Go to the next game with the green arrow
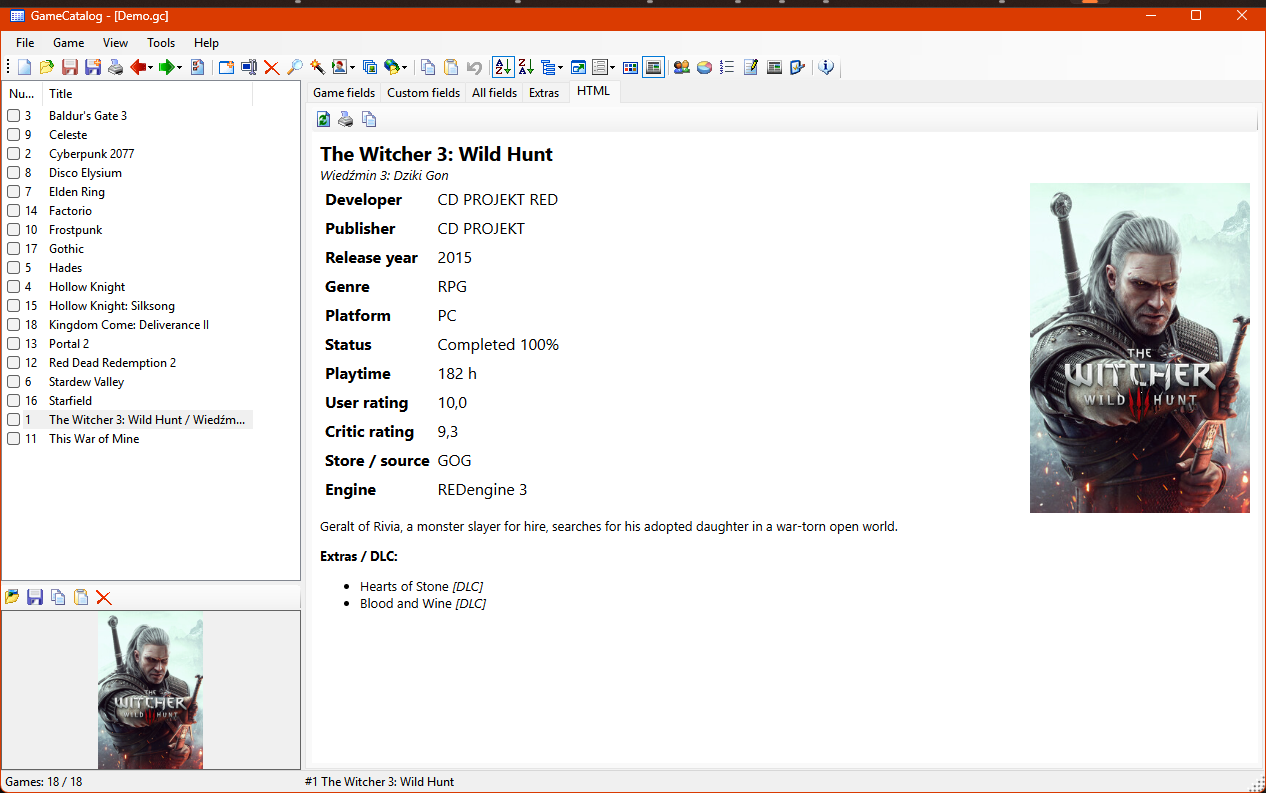Viewport: 1266px width, 793px height. (167, 67)
